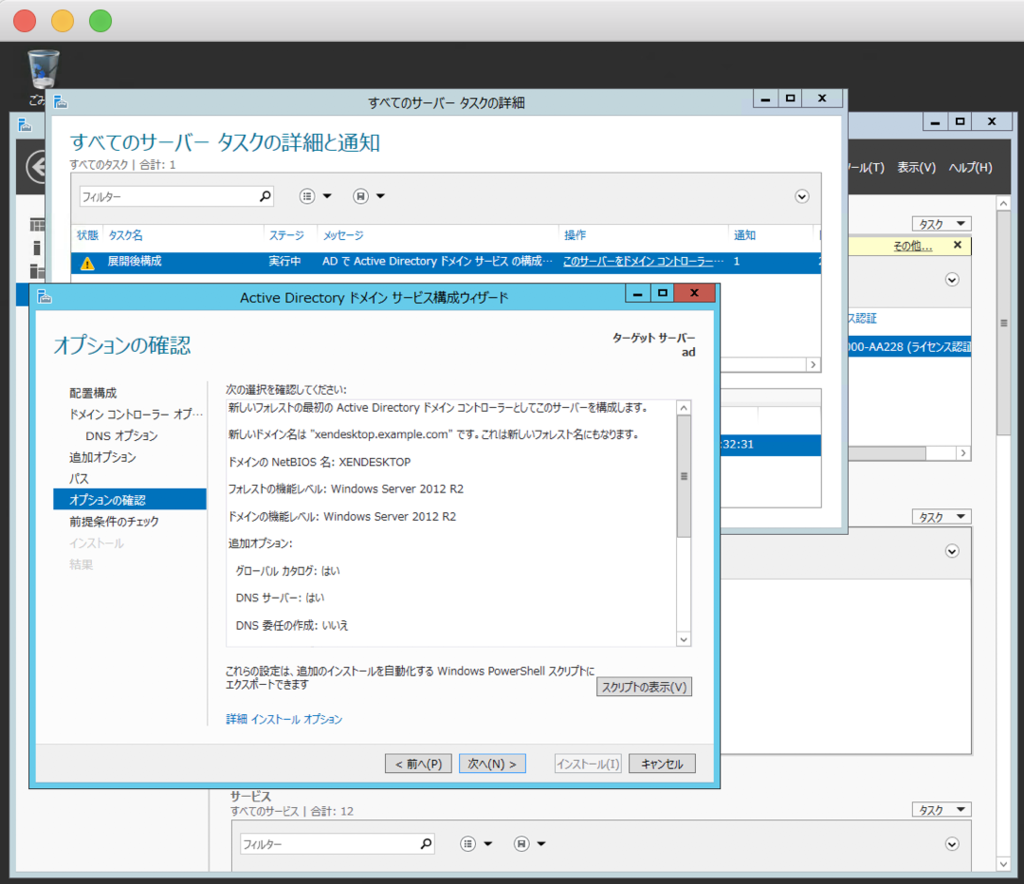The width and height of the screenshot is (1024, 884).
Task: Click the 32:31 timestamp row
Action: [x=771, y=445]
